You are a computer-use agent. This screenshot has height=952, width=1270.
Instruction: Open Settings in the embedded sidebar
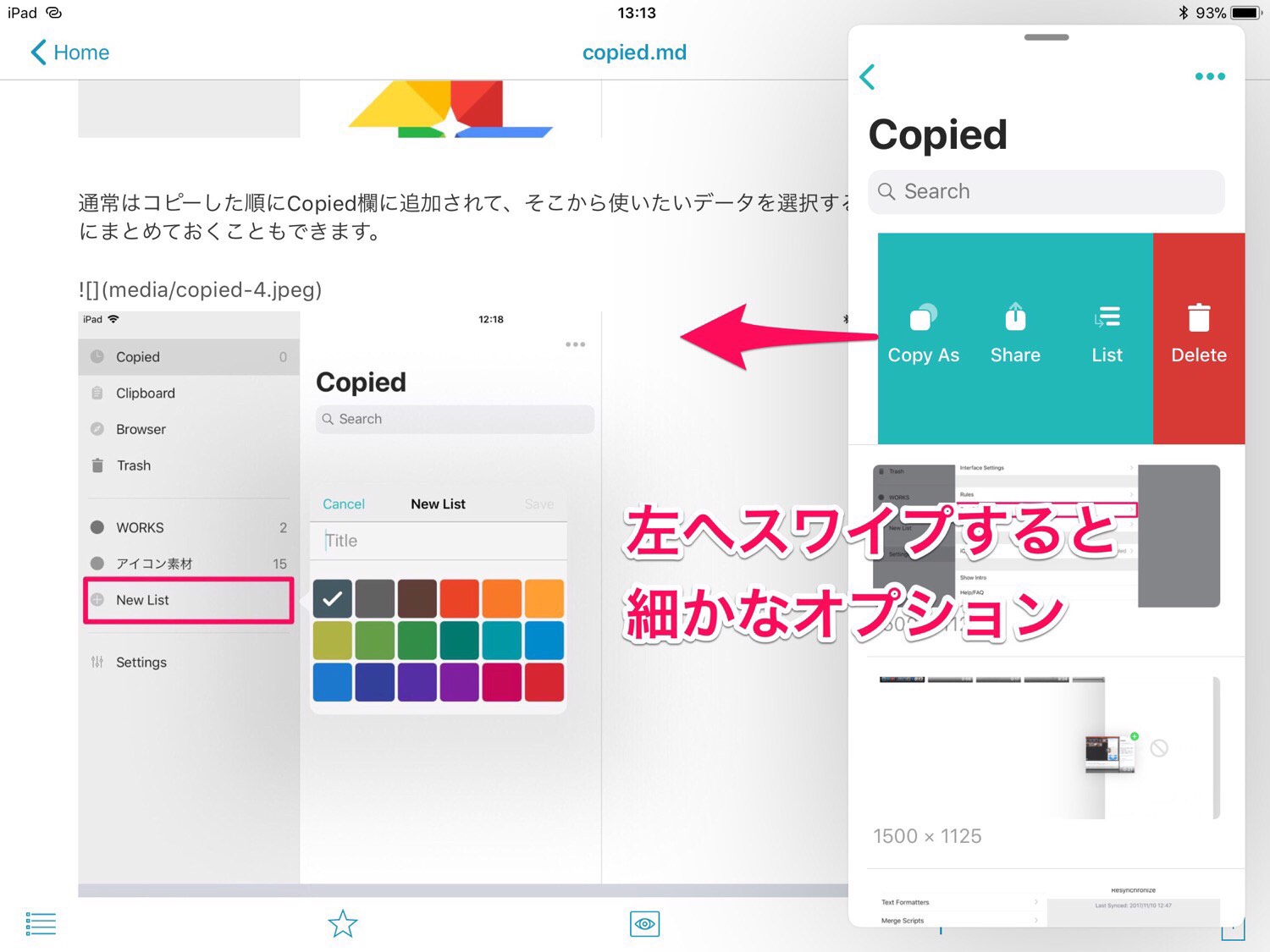[x=189, y=662]
